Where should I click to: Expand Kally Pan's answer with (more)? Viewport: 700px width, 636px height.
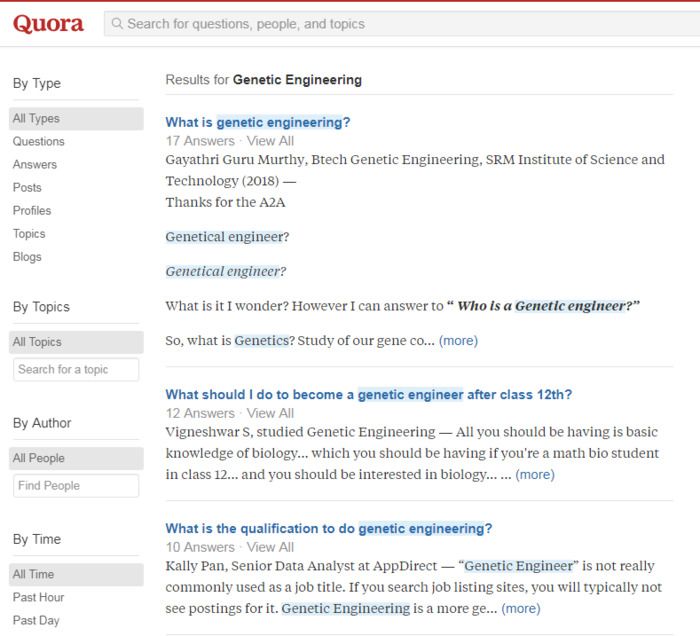[x=520, y=608]
